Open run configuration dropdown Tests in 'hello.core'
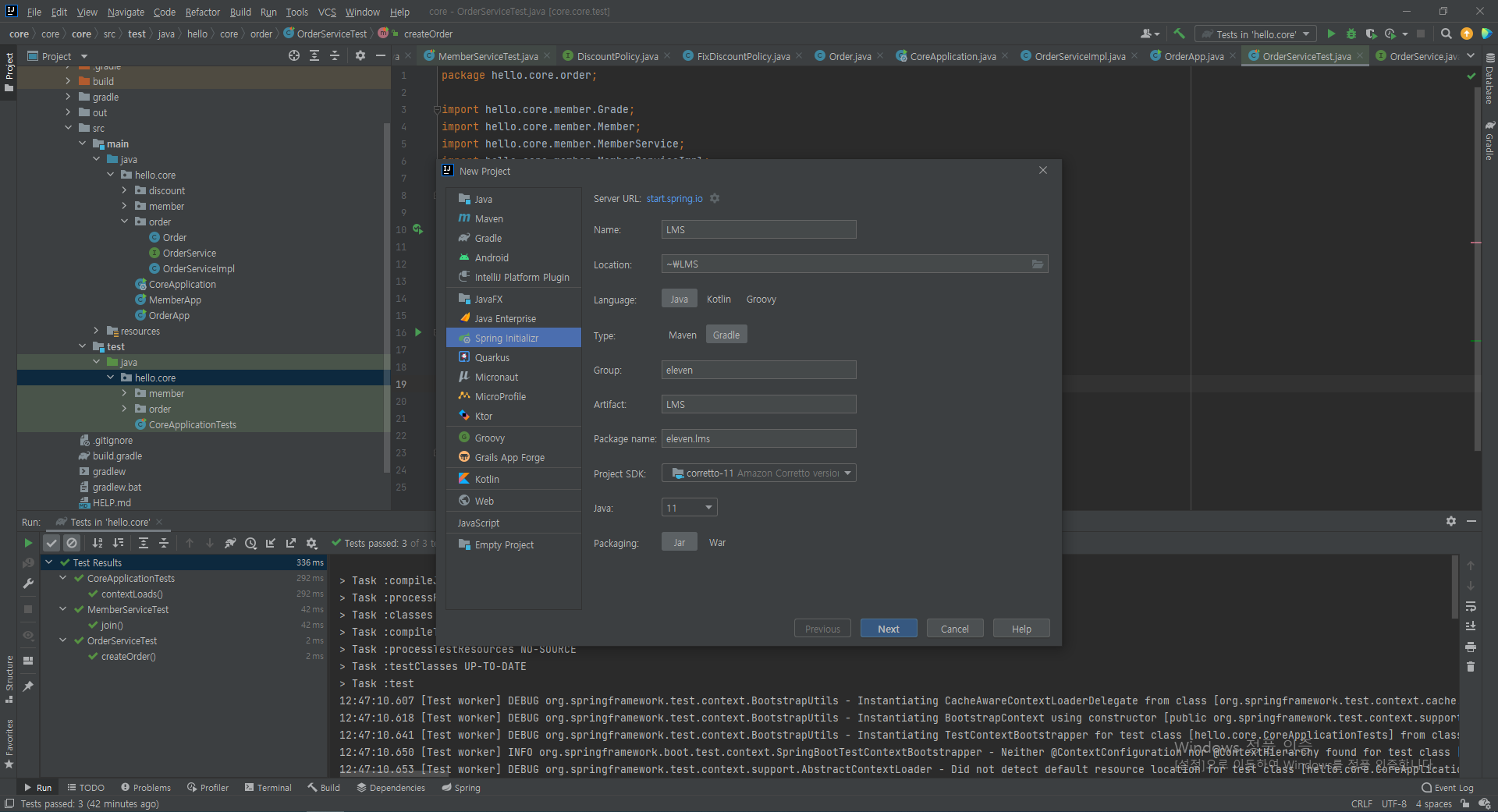This screenshot has width=1498, height=812. point(1255,34)
